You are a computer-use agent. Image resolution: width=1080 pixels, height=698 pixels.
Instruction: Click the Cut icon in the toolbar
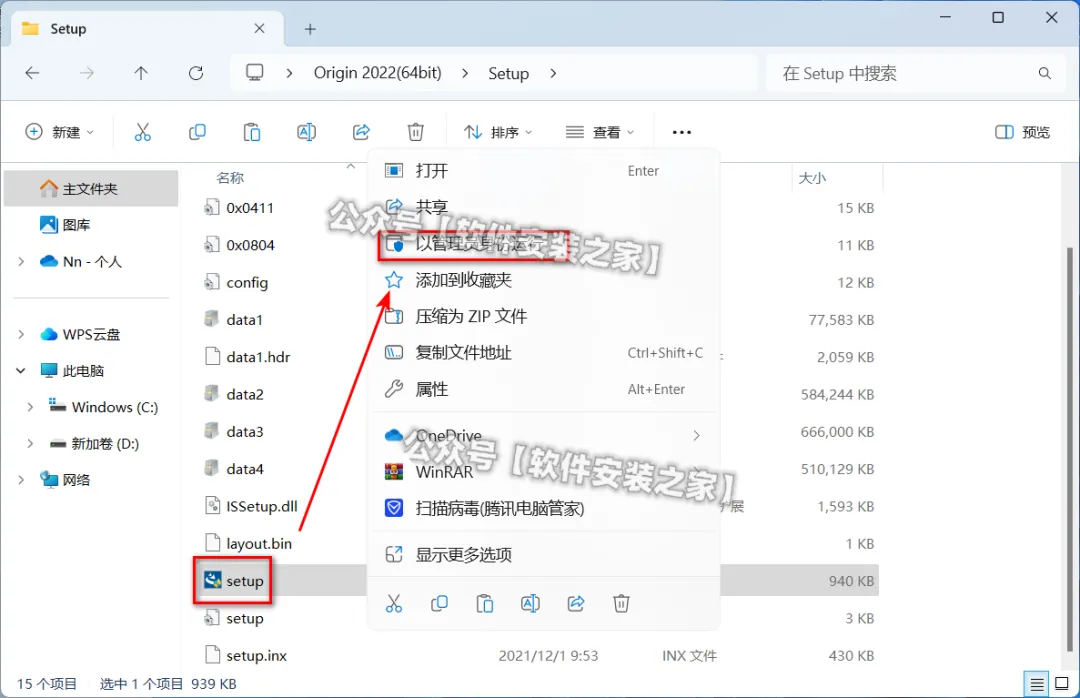click(143, 132)
